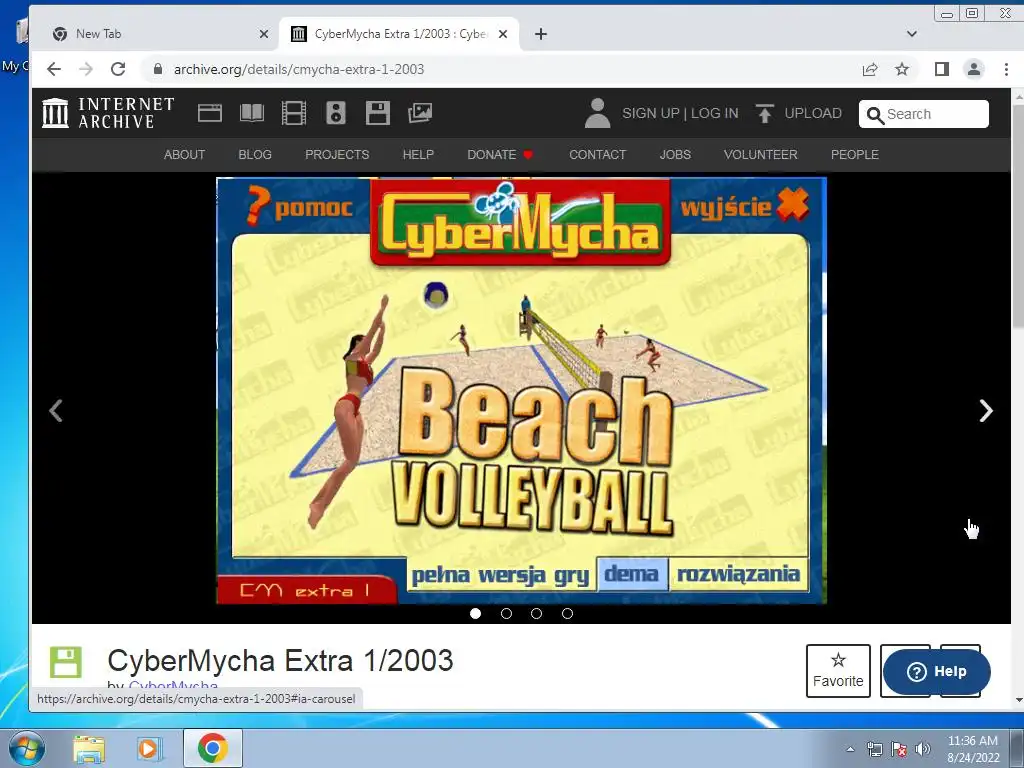Switch to the New Tab browser tab
1024x768 pixels.
155,34
